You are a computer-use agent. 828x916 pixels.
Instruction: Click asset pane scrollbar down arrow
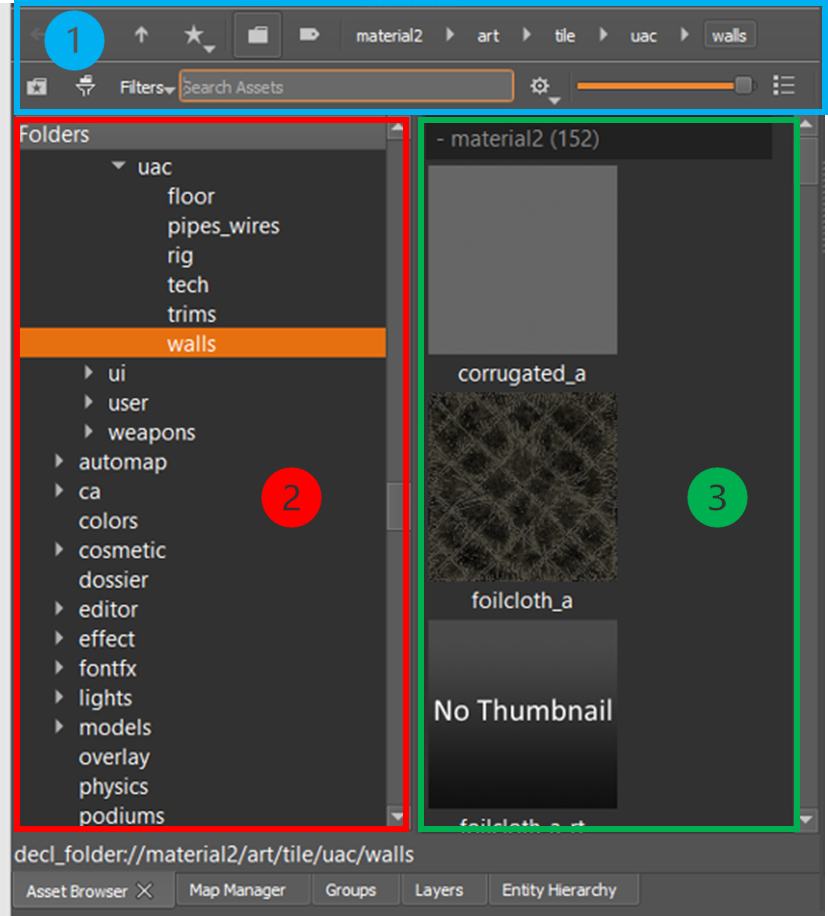click(806, 820)
